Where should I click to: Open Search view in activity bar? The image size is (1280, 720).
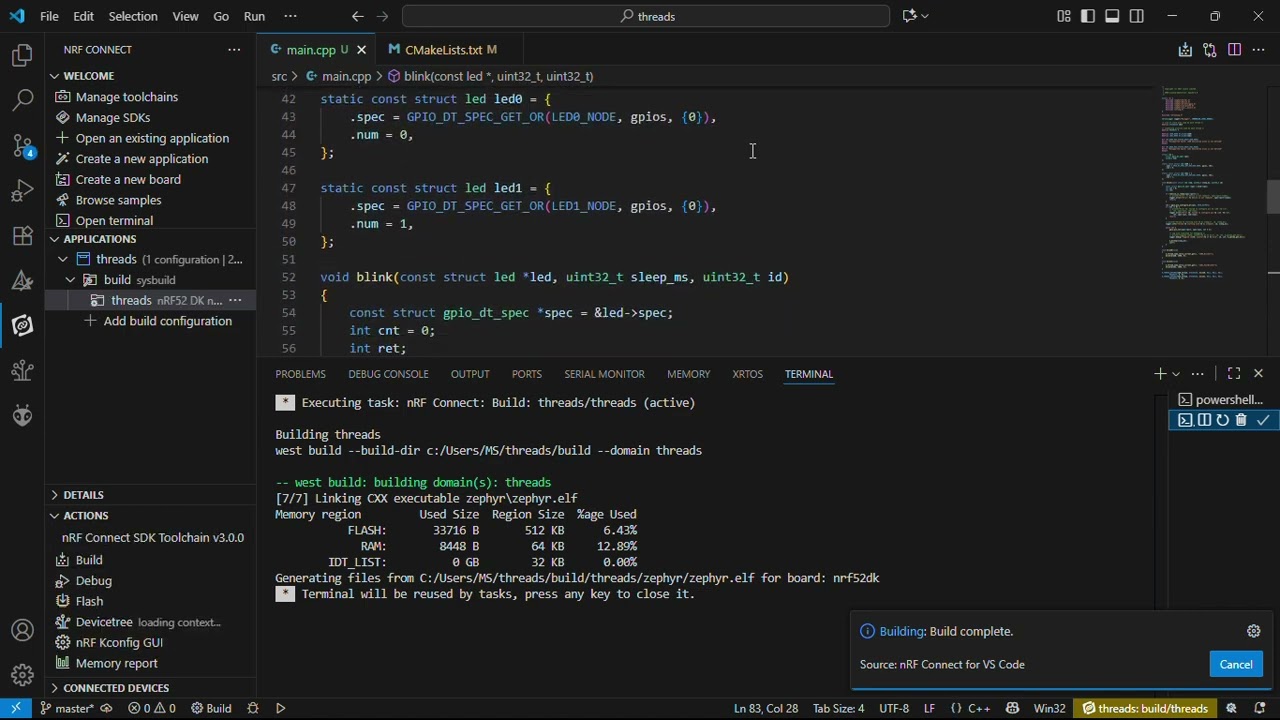22,100
